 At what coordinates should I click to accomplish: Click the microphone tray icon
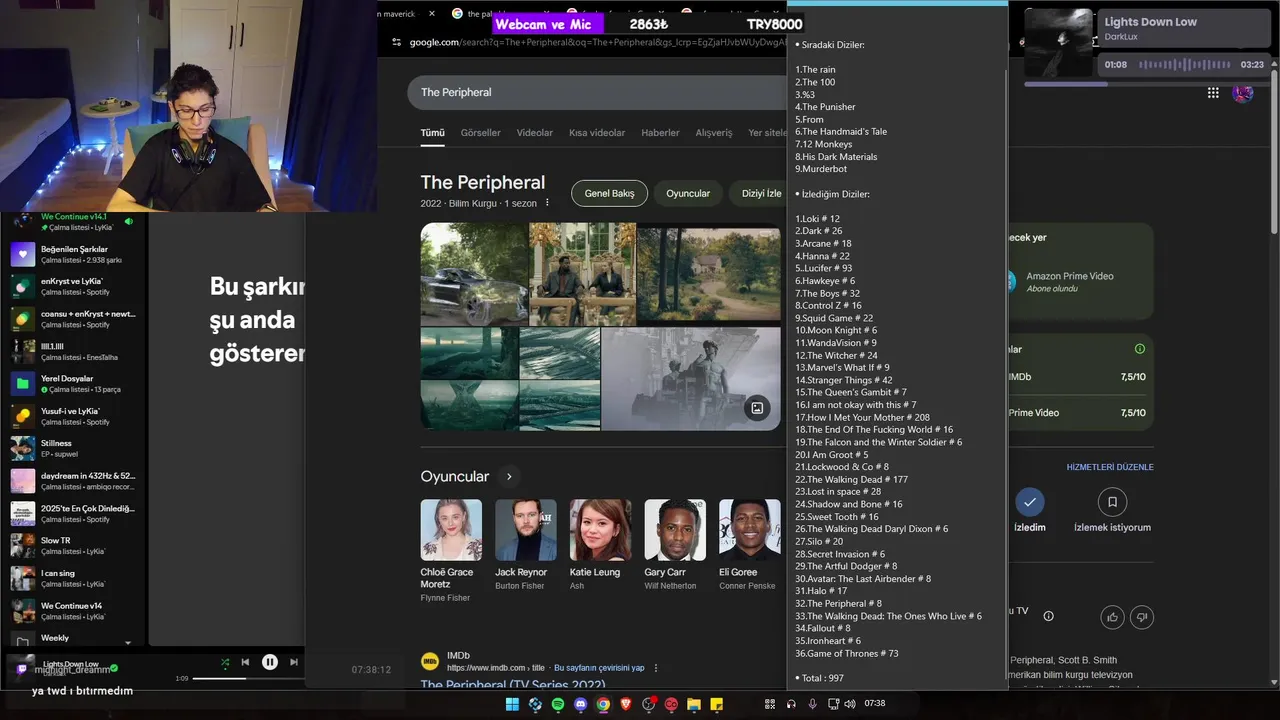click(x=812, y=704)
